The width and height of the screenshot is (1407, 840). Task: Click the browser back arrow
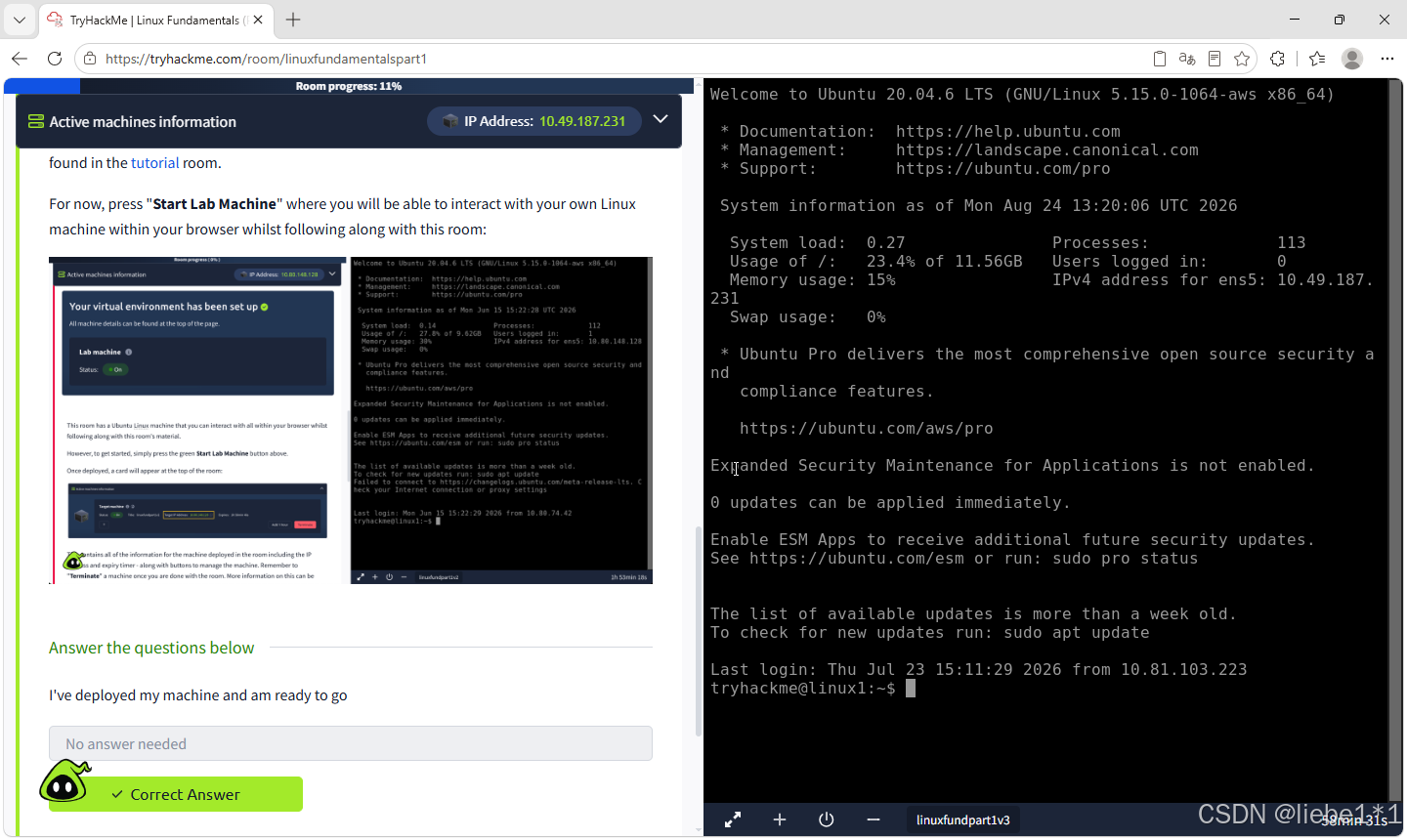click(20, 59)
